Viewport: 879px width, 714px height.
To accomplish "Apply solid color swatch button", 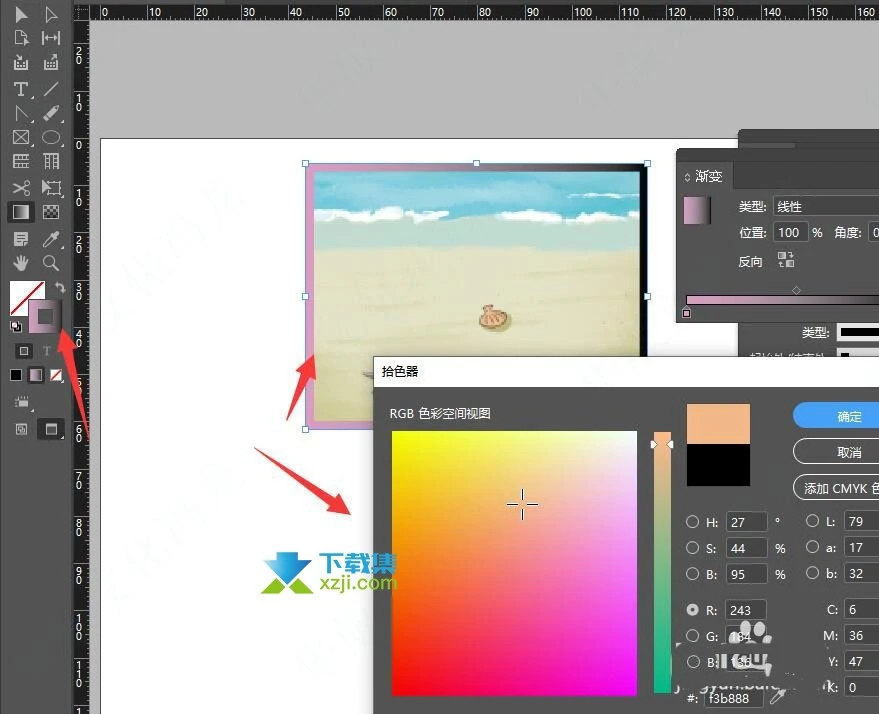I will 16,375.
